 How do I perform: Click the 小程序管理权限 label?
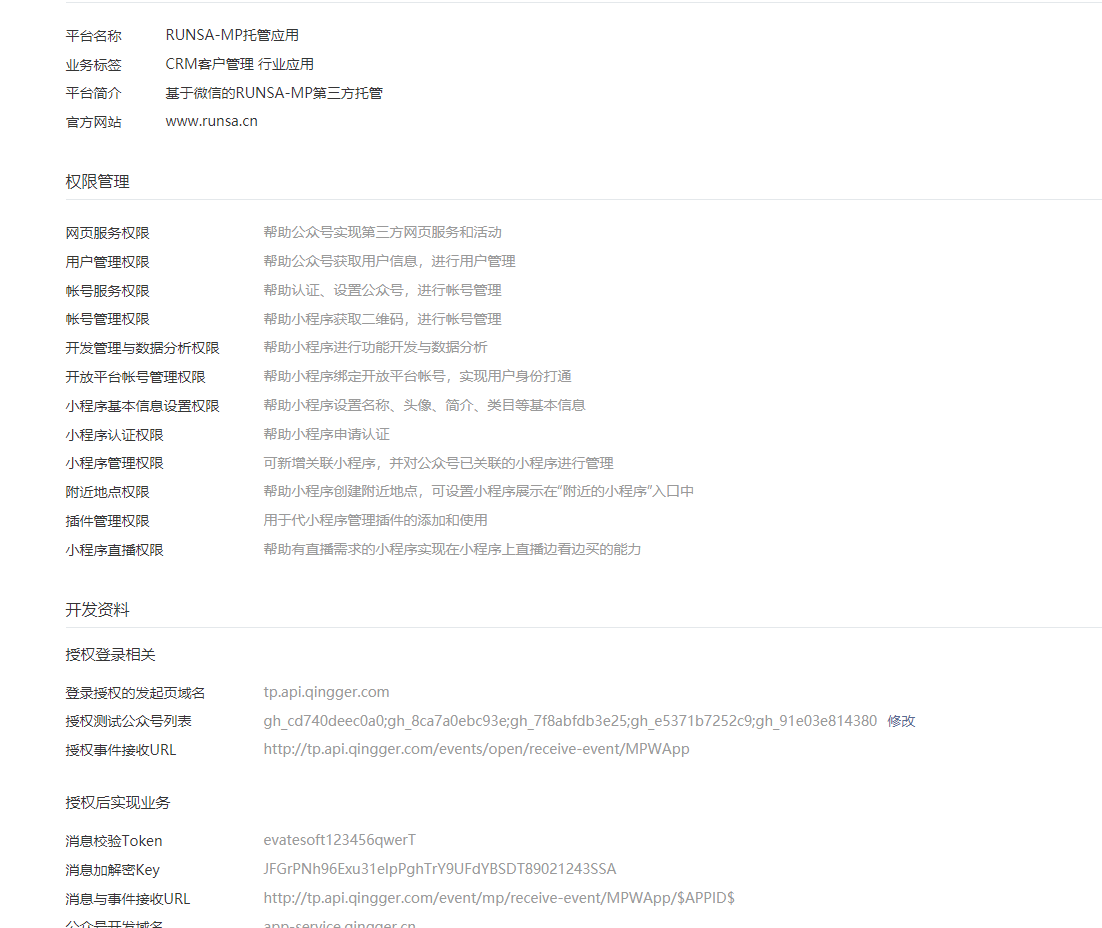115,463
